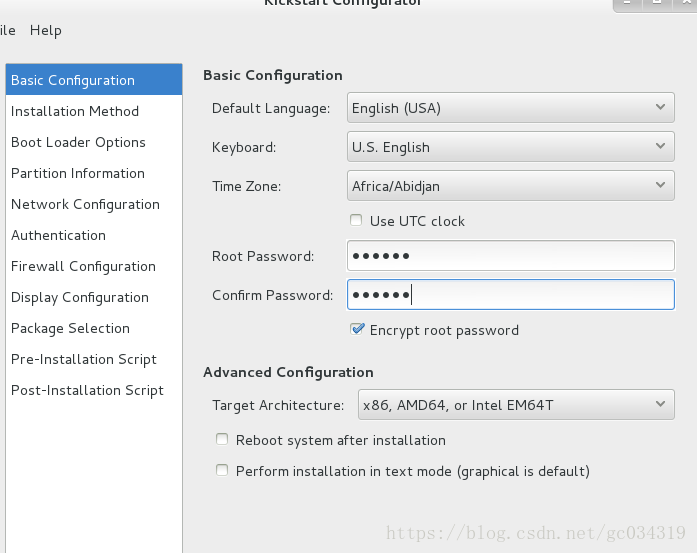This screenshot has height=553, width=697.
Task: Open the Installation Method section
Action: 75,111
